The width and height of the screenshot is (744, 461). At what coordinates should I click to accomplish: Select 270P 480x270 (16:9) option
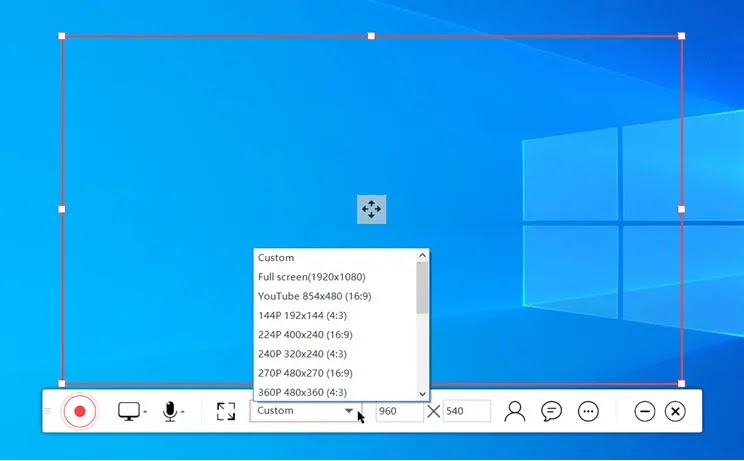click(335, 373)
